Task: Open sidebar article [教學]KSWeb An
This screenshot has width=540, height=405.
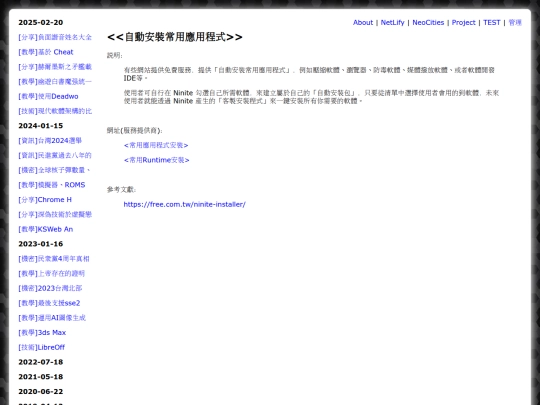Action: (45, 229)
